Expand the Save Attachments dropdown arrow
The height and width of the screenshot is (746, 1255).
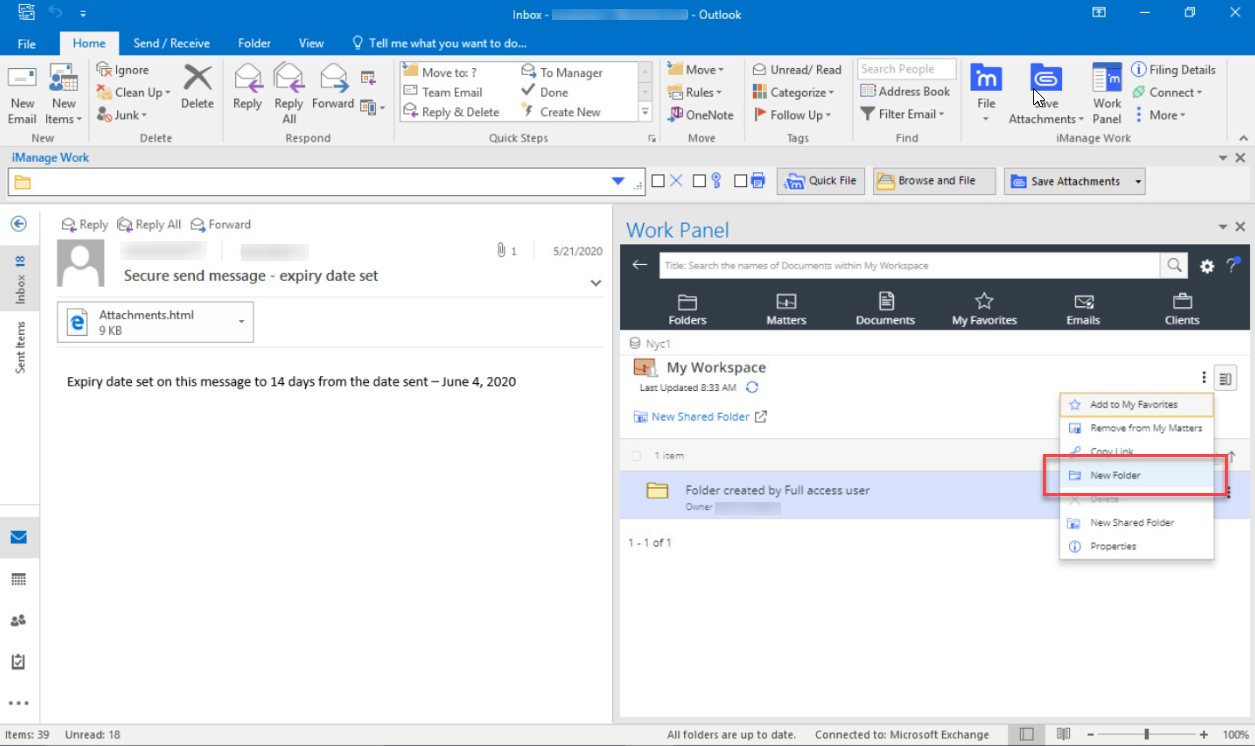point(1137,182)
